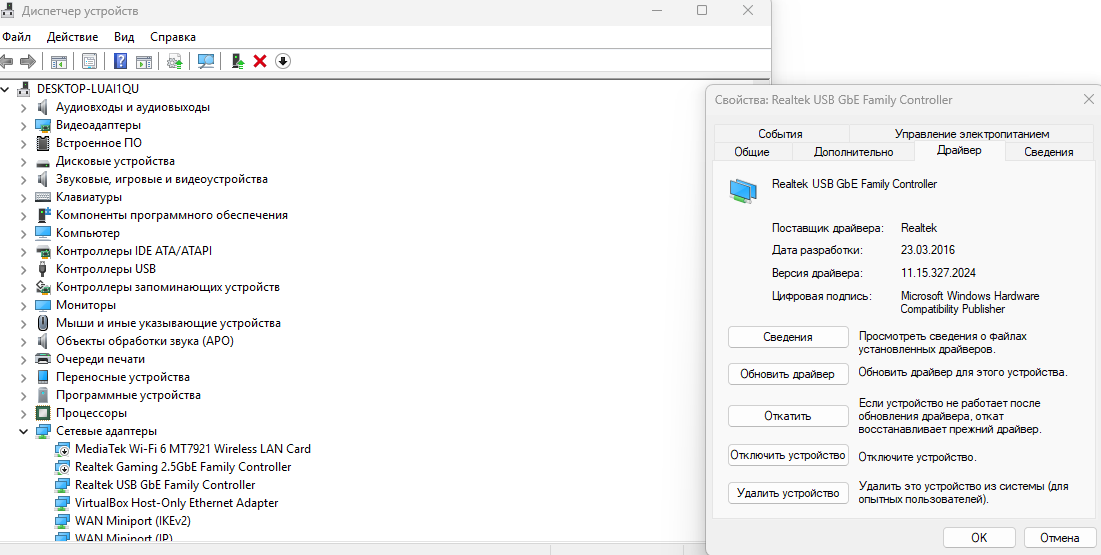Select VirtualBox Host-Only Ethernet Adapter

[x=176, y=503]
